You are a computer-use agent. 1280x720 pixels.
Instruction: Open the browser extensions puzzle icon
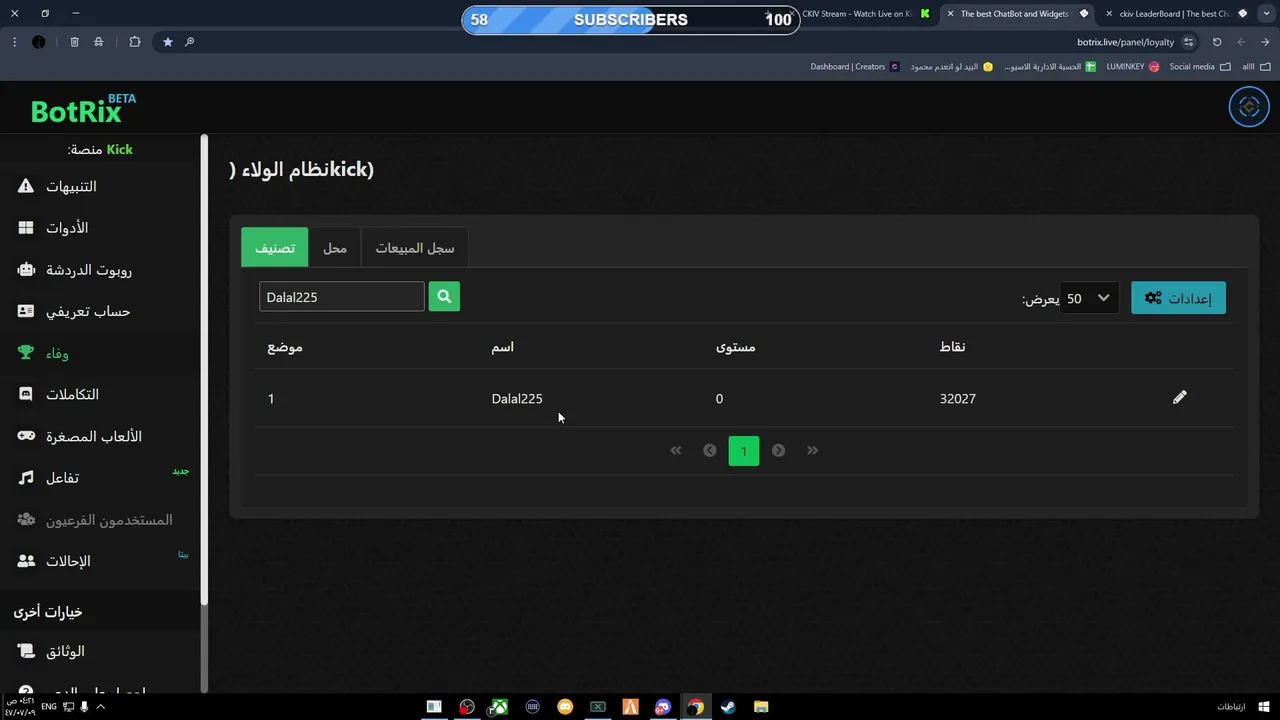(x=135, y=42)
